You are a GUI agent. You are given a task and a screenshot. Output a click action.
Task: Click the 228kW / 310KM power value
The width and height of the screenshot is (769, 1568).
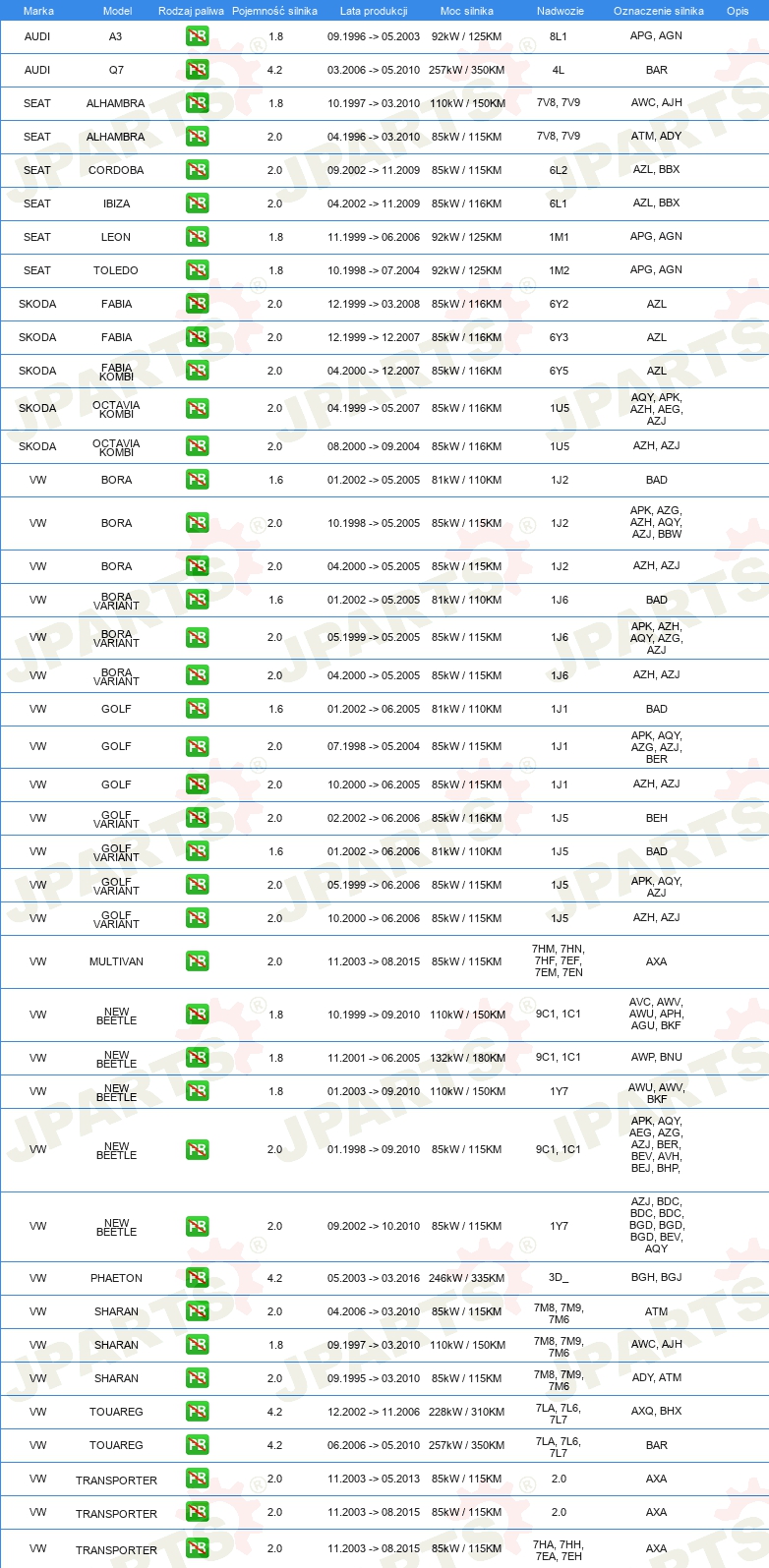coord(466,1412)
